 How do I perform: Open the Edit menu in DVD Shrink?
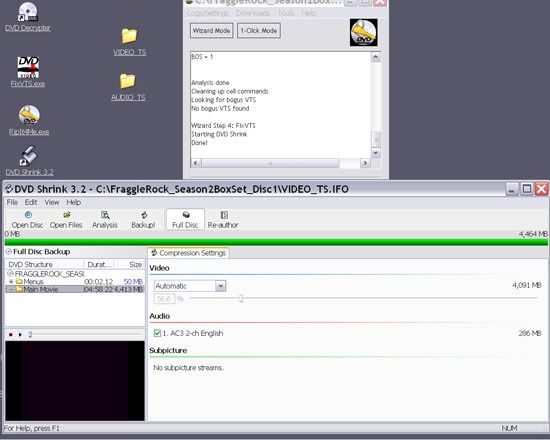(x=31, y=202)
